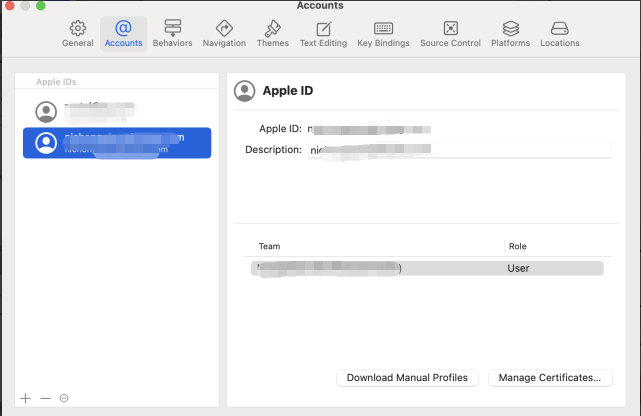Select the first unselected Apple ID account
The image size is (641, 416).
pos(117,112)
